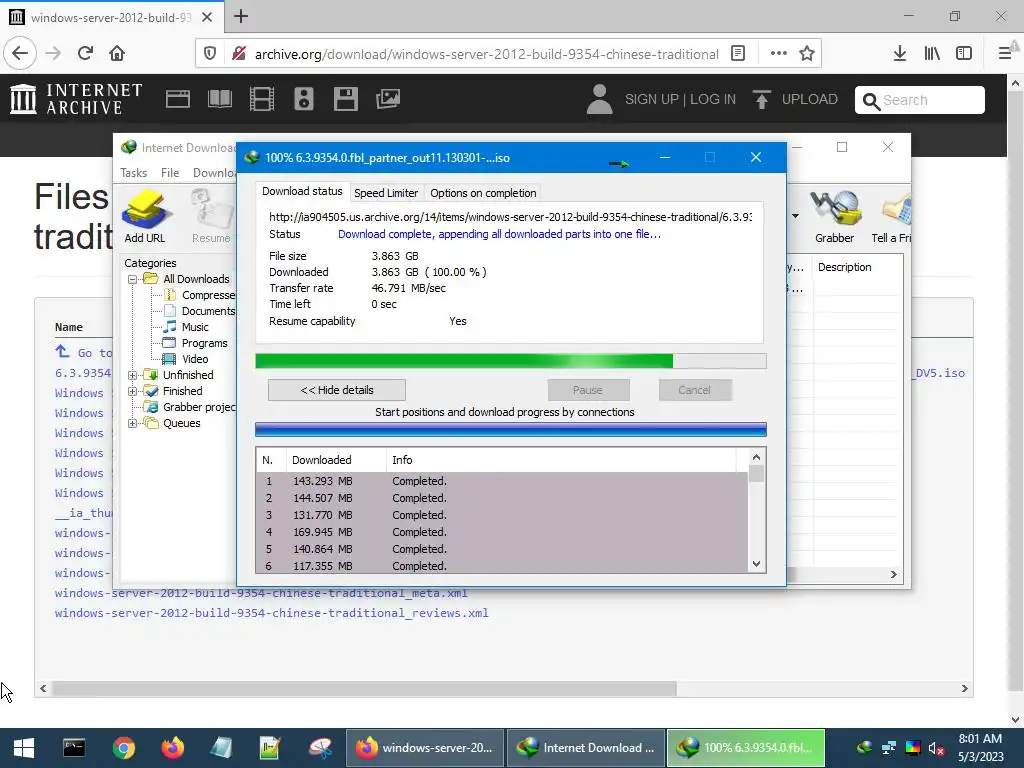Switch to Internet Download Manager taskbar button
The width and height of the screenshot is (1024, 768).
tap(586, 748)
